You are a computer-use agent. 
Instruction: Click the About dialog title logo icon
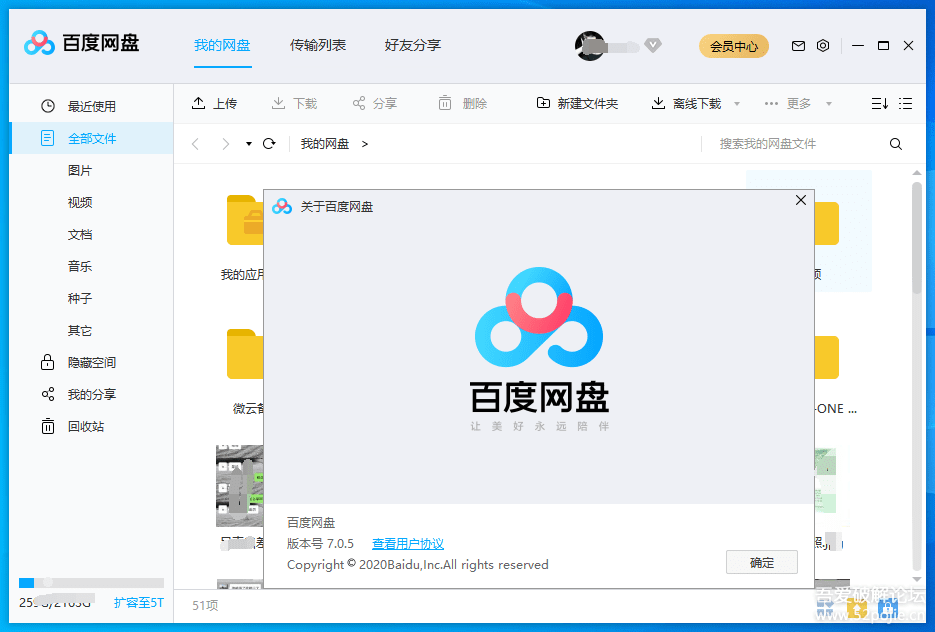click(282, 206)
